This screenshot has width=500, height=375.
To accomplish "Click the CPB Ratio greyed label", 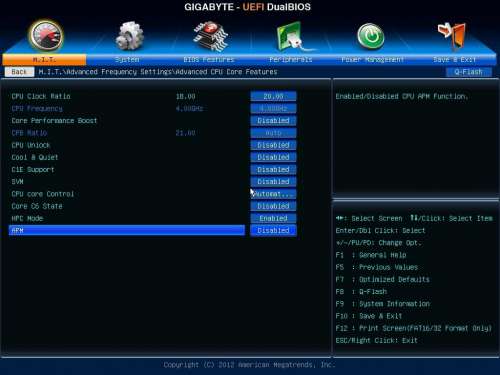I will 29,133.
